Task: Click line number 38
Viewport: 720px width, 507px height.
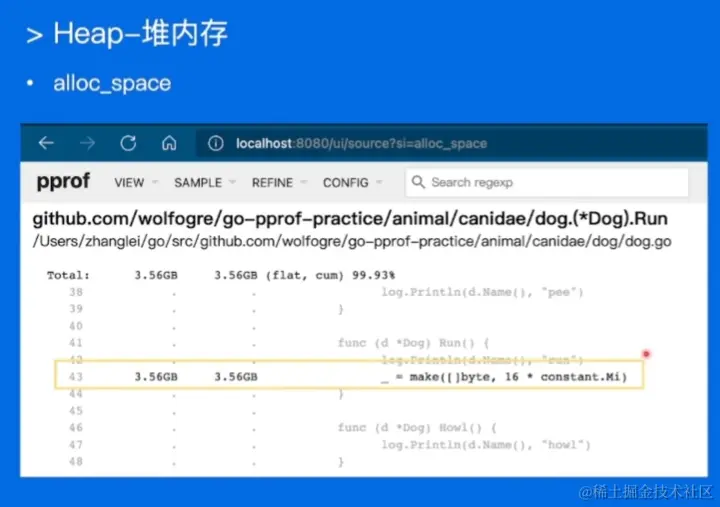Action: point(76,292)
